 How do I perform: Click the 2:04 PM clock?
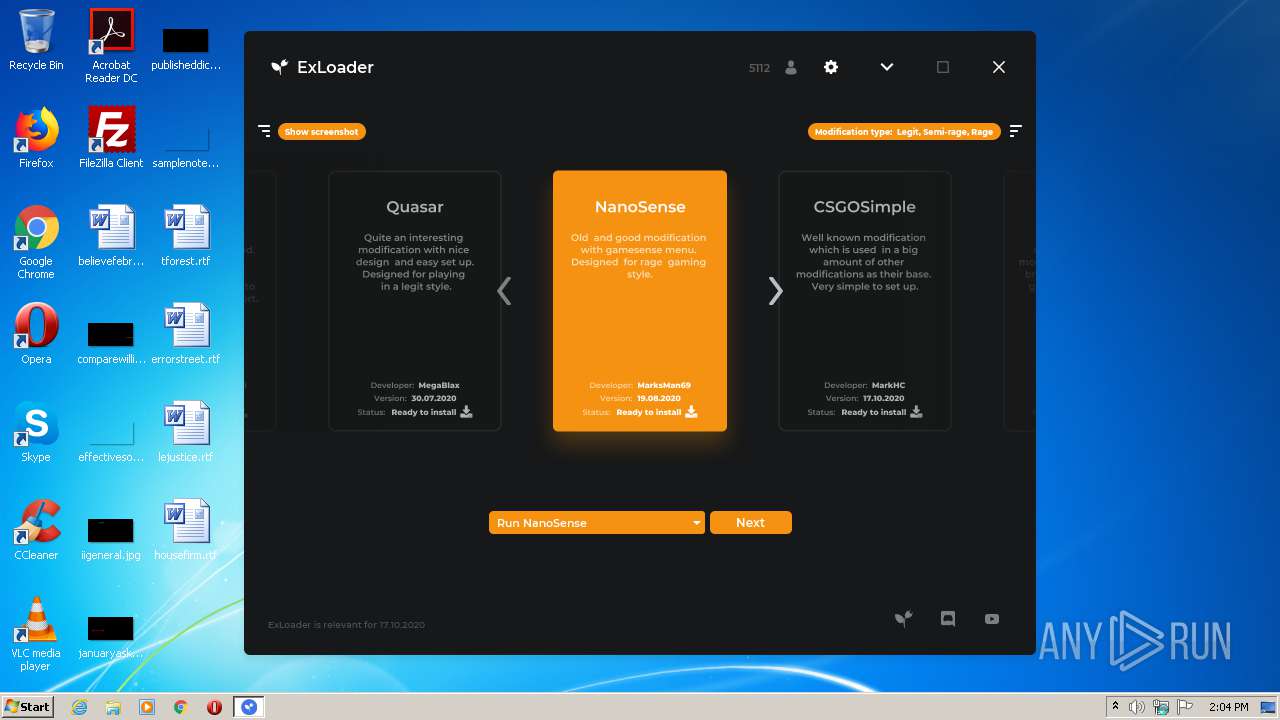pyautogui.click(x=1228, y=707)
